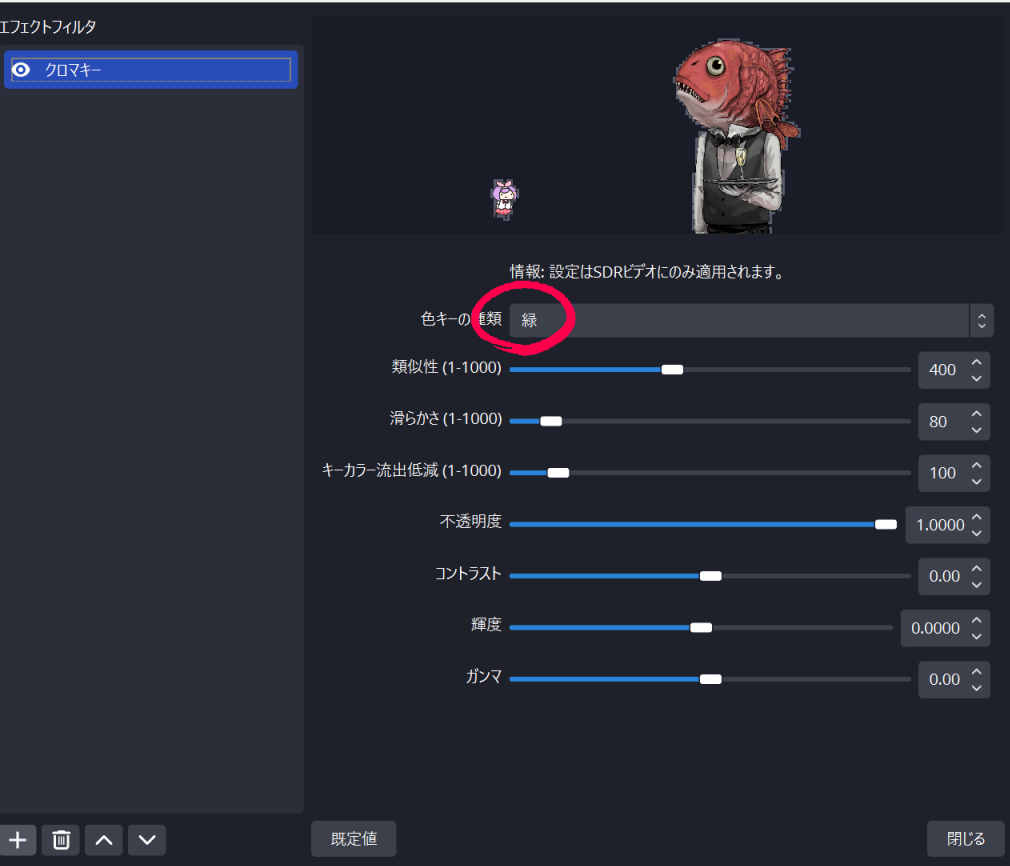Move filter down with down arrow icon

coord(147,840)
